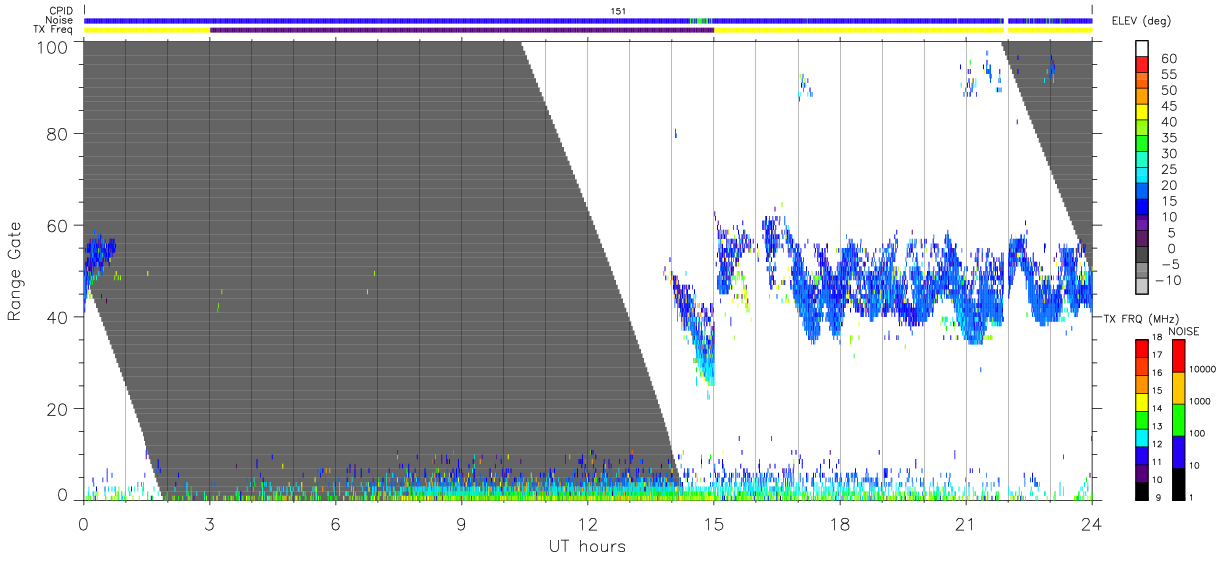Image resolution: width=1228 pixels, height=567 pixels.
Task: Click the NOISE legend title
Action: (1183, 331)
